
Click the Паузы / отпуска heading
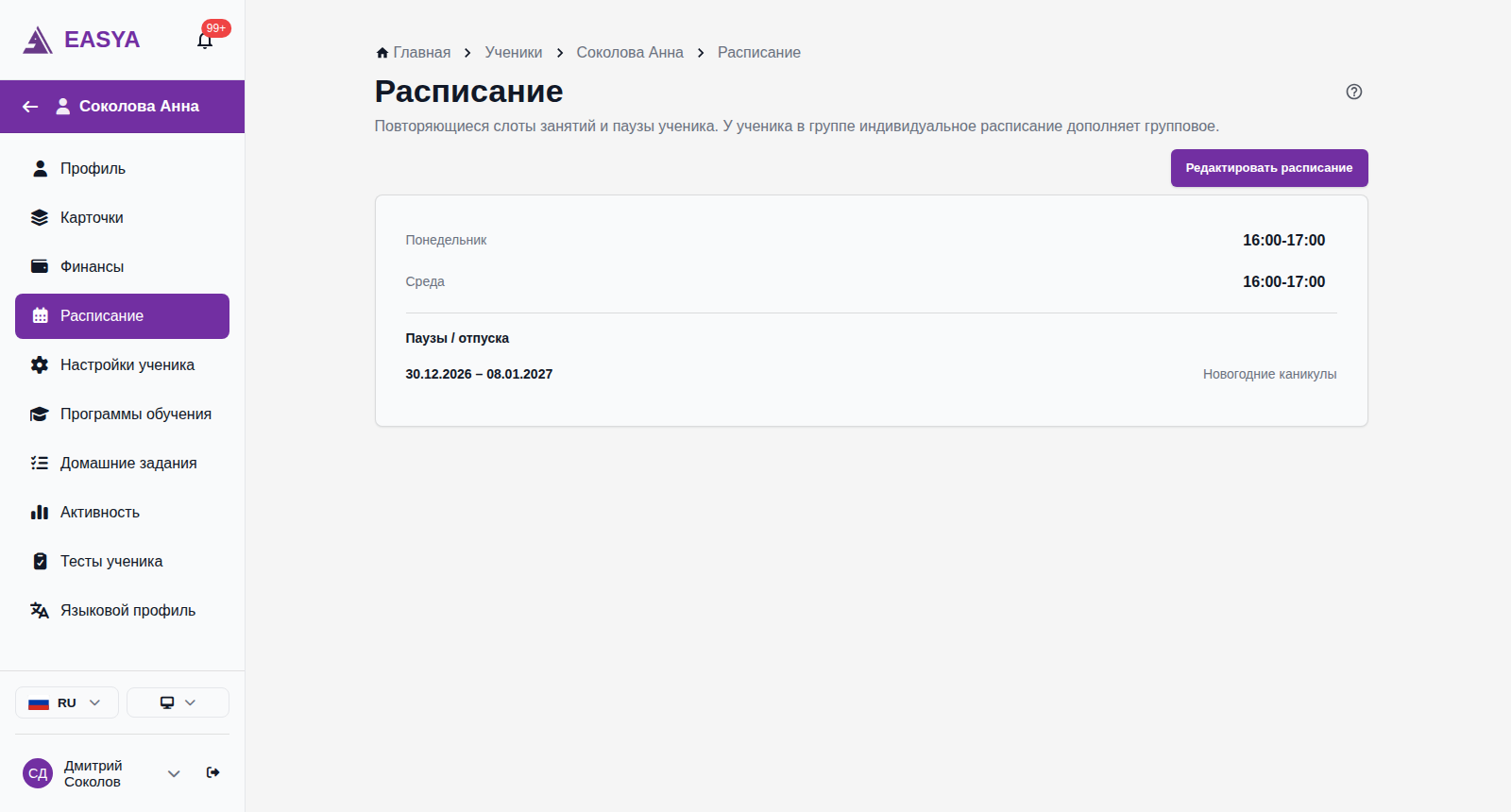pyautogui.click(x=457, y=338)
